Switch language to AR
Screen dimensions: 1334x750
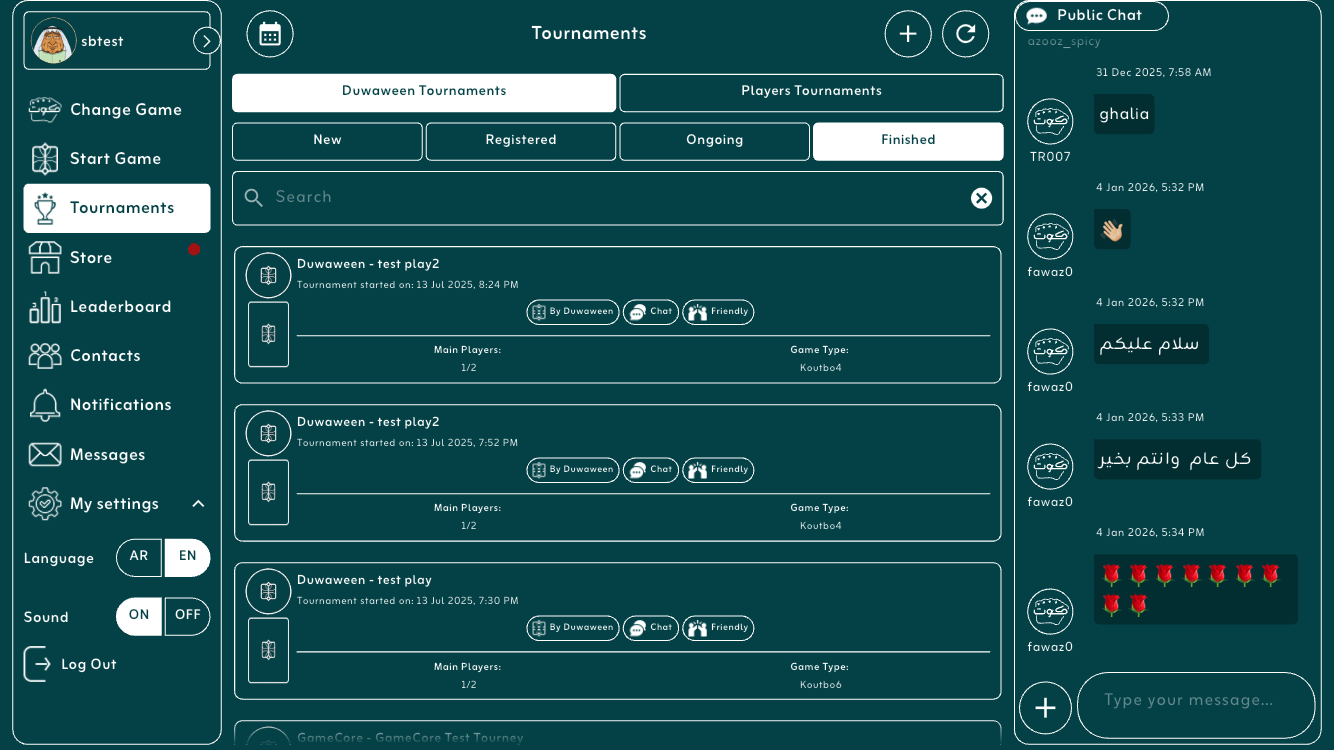tap(140, 557)
